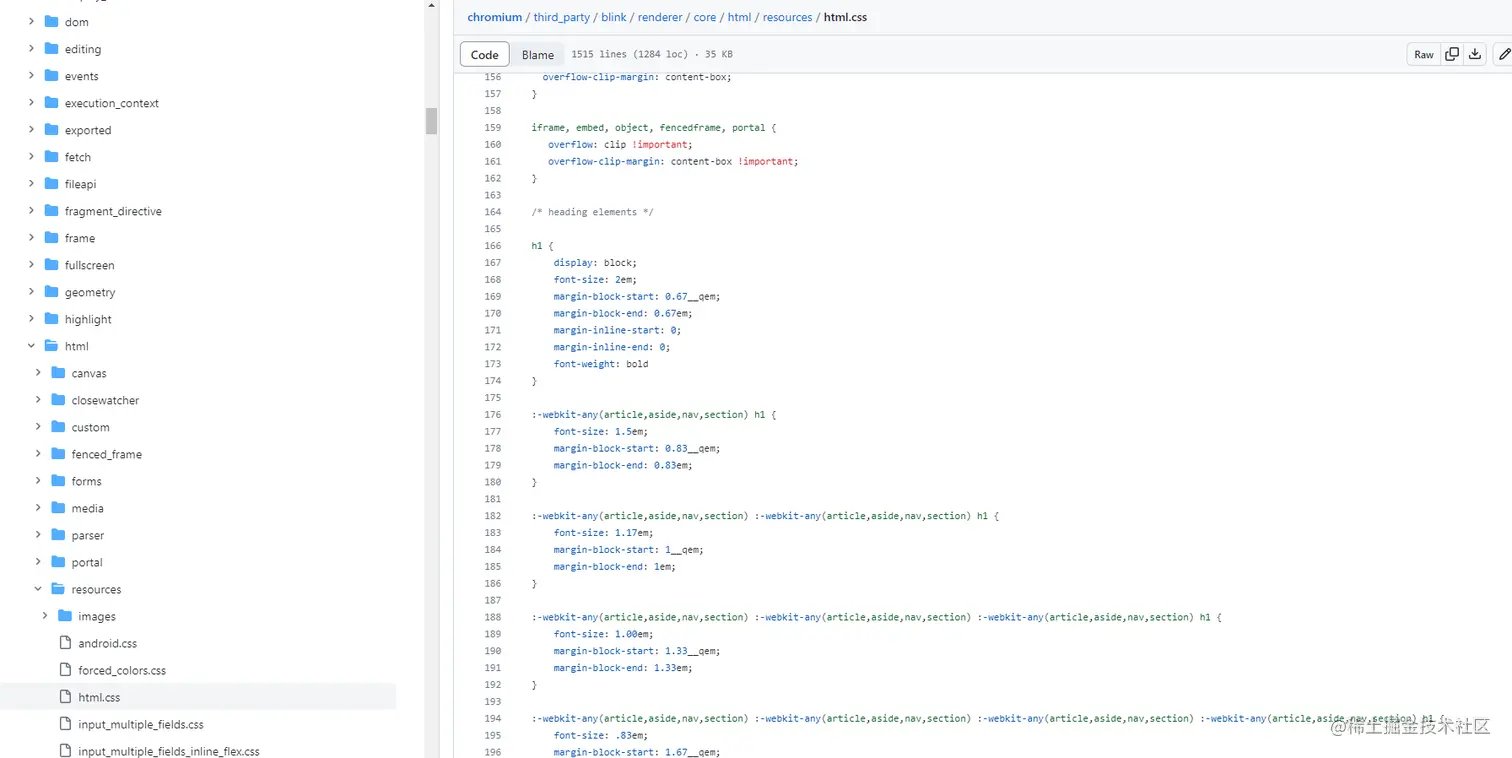Image resolution: width=1512 pixels, height=758 pixels.
Task: Select the Code view tab
Action: click(x=485, y=55)
